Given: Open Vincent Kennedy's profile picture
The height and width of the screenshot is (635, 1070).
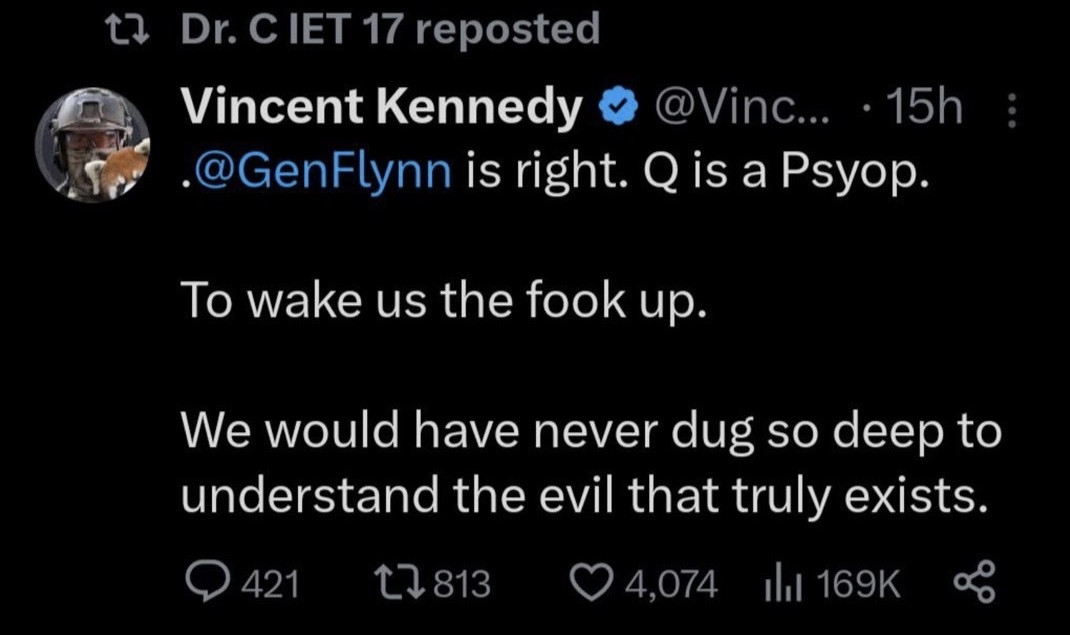Looking at the screenshot, I should [x=93, y=144].
